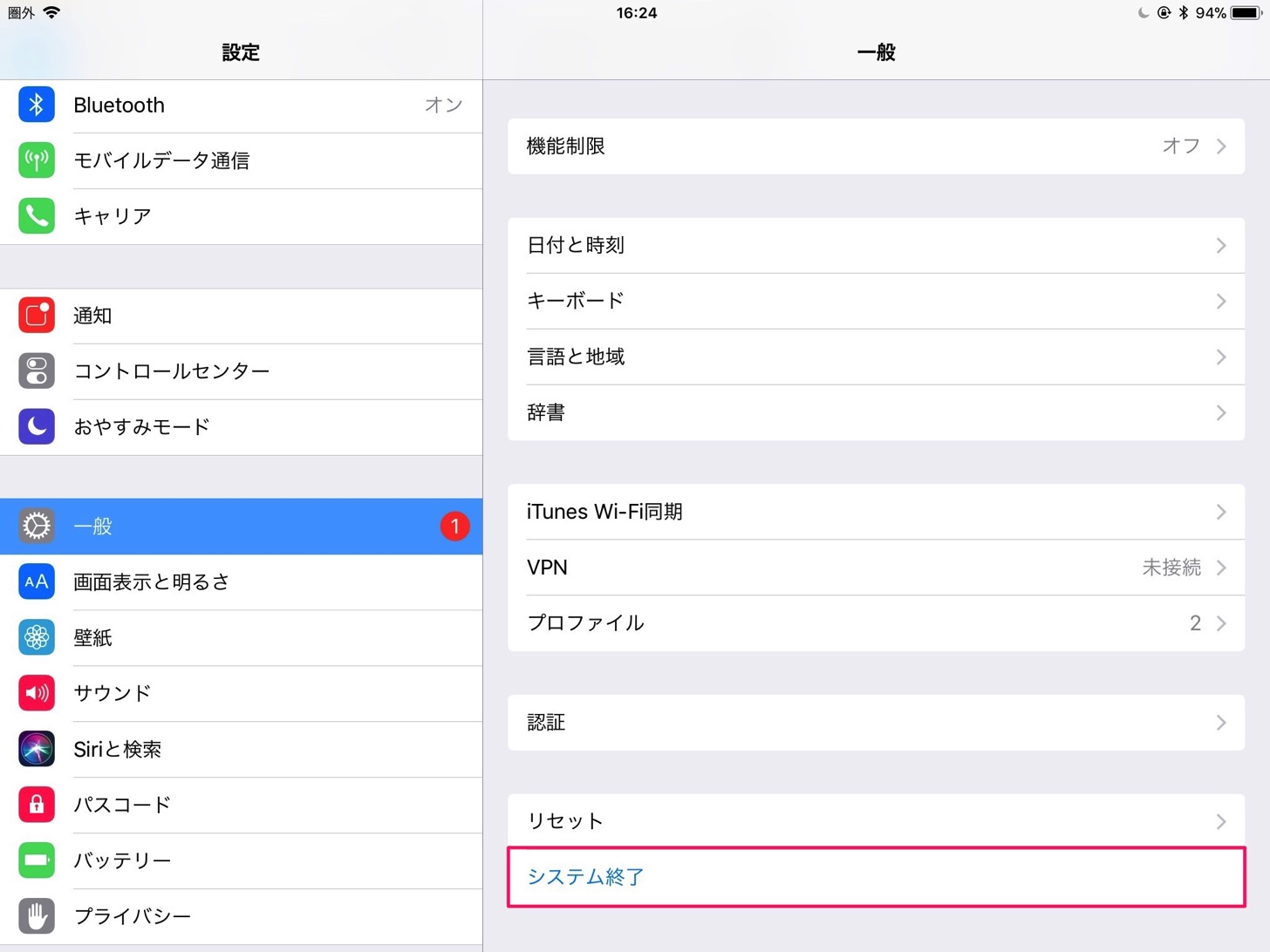This screenshot has width=1270, height=952.
Task: Tap the display brightness AA icon
Action: (37, 581)
